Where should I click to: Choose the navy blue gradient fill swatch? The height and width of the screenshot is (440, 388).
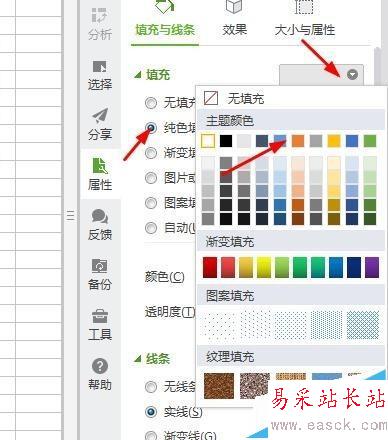click(x=354, y=267)
